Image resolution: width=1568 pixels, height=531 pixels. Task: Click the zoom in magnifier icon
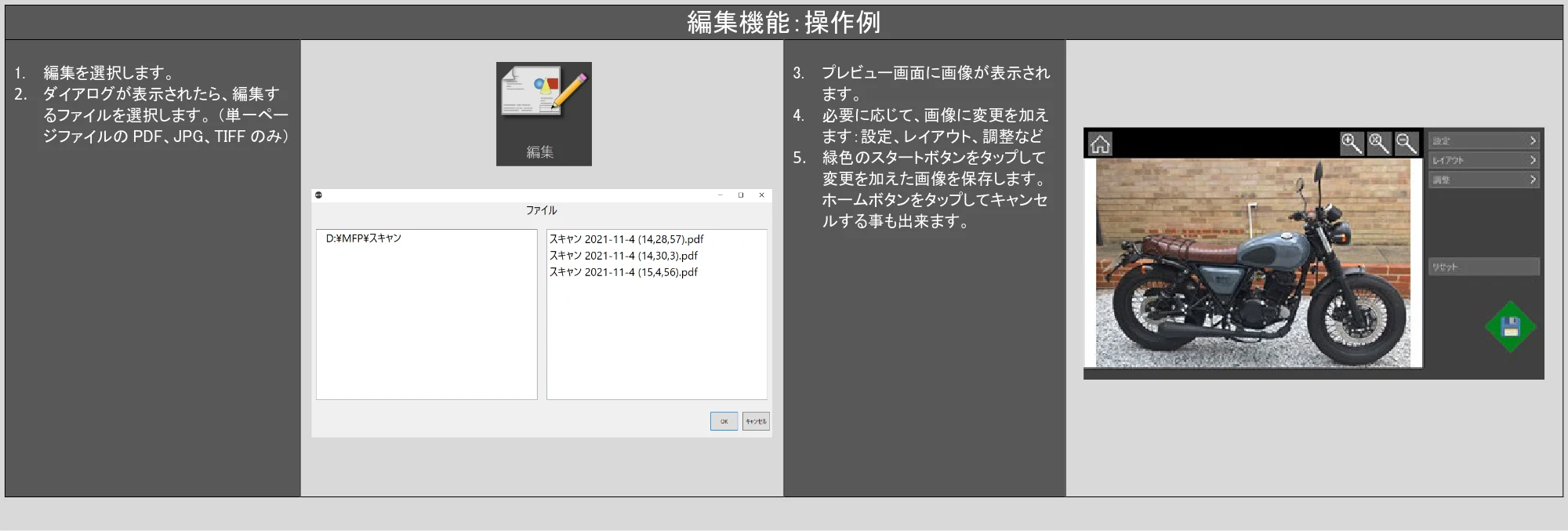1352,144
